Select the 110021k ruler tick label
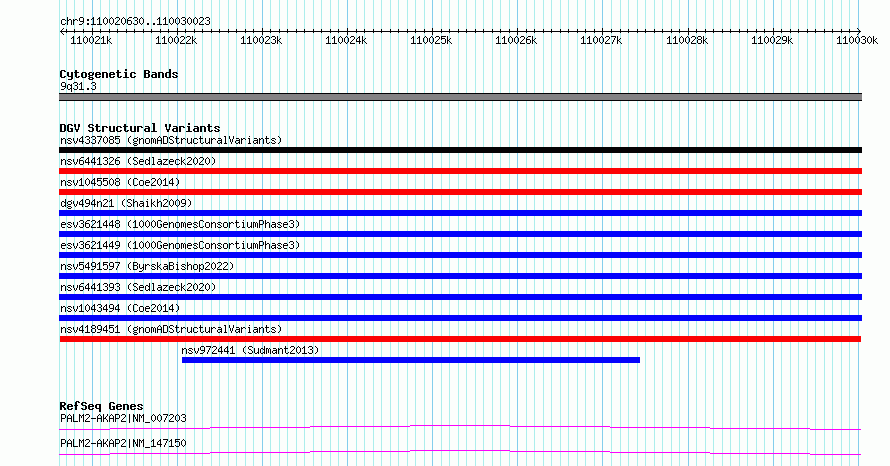Screen dimensions: 890x466 (x=91, y=40)
